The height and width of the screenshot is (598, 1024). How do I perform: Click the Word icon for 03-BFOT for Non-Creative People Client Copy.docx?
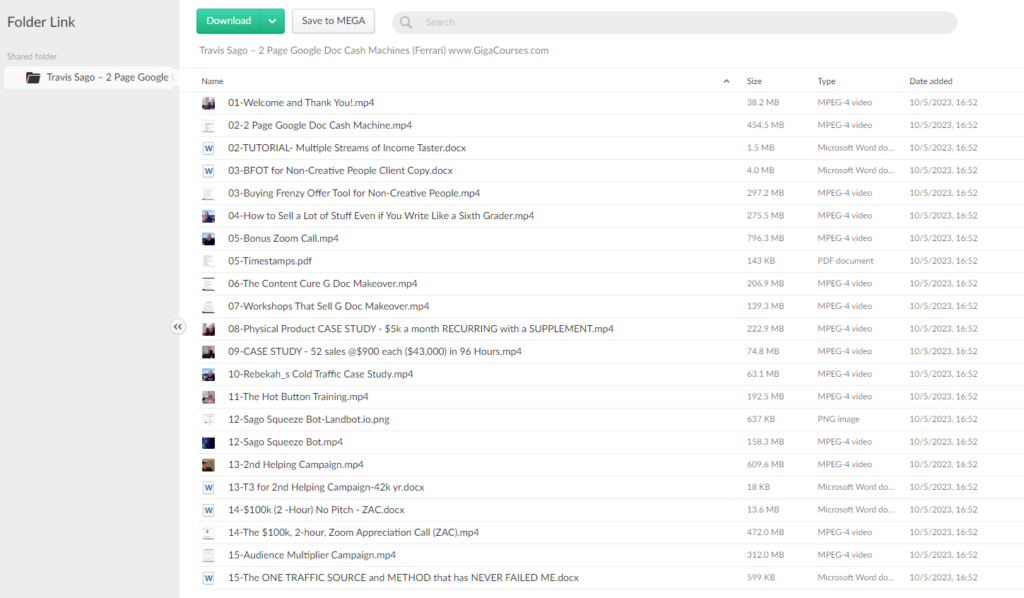point(209,170)
